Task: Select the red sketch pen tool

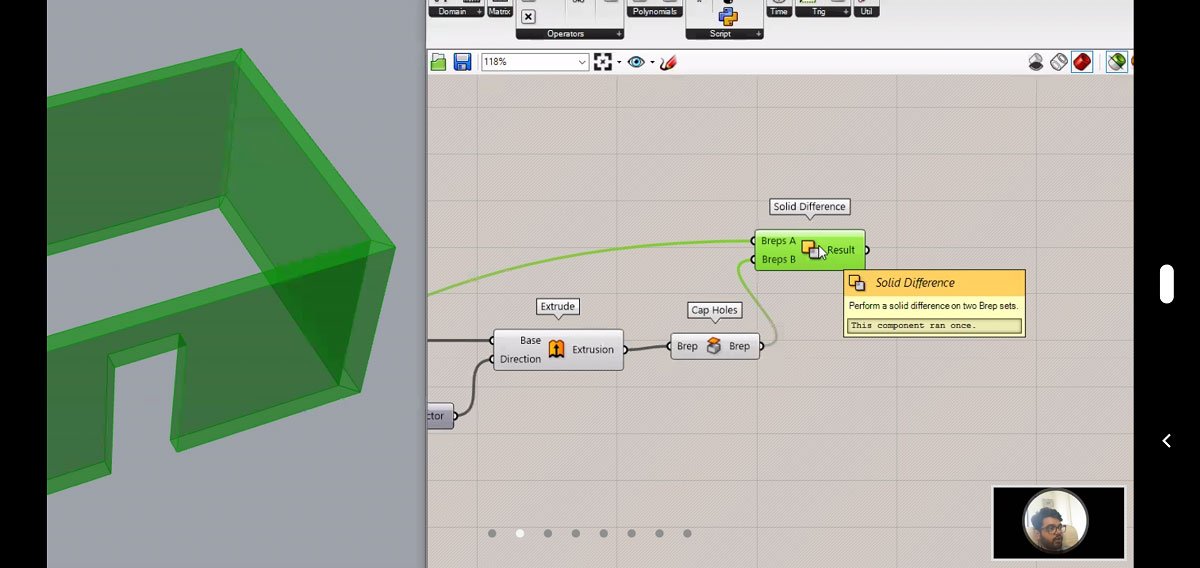Action: [668, 62]
